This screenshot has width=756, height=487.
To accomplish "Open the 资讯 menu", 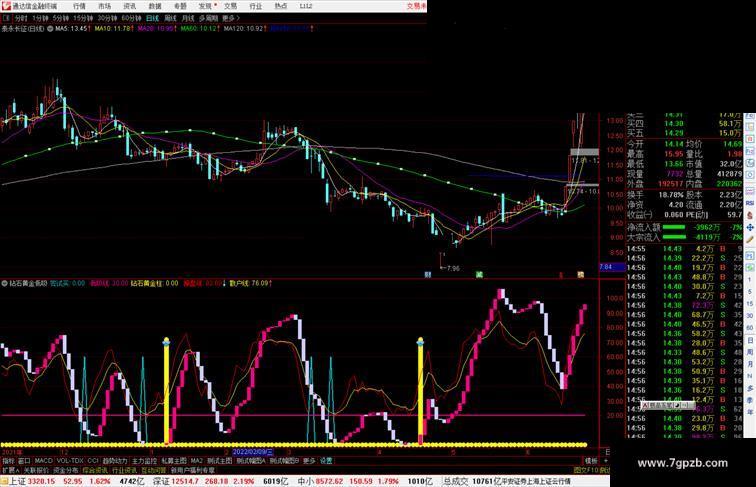I will pyautogui.click(x=129, y=6).
